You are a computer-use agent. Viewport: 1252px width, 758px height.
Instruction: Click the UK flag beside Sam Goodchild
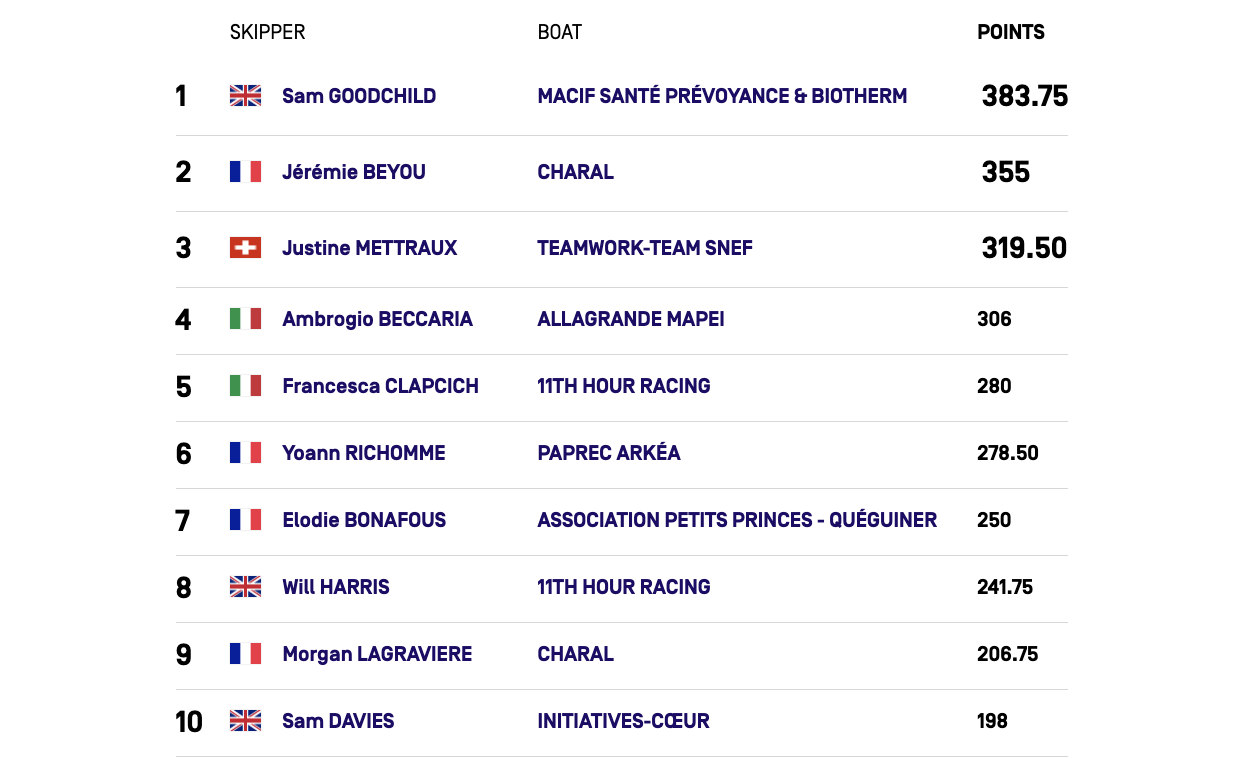pos(245,96)
